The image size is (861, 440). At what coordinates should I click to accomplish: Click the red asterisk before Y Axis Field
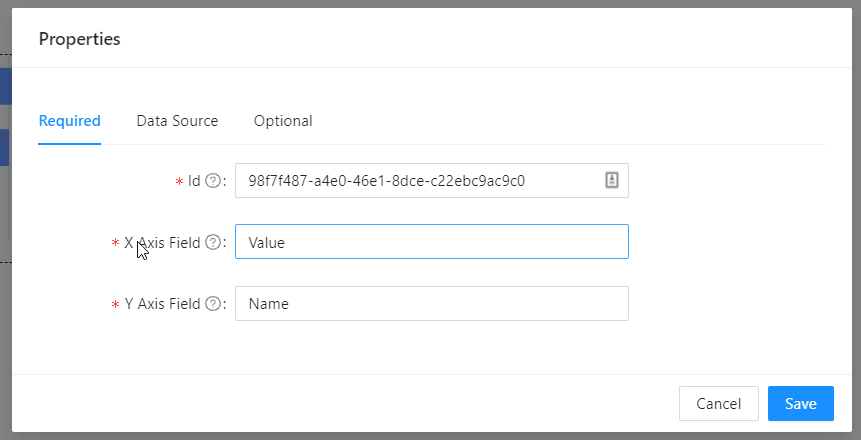(115, 305)
